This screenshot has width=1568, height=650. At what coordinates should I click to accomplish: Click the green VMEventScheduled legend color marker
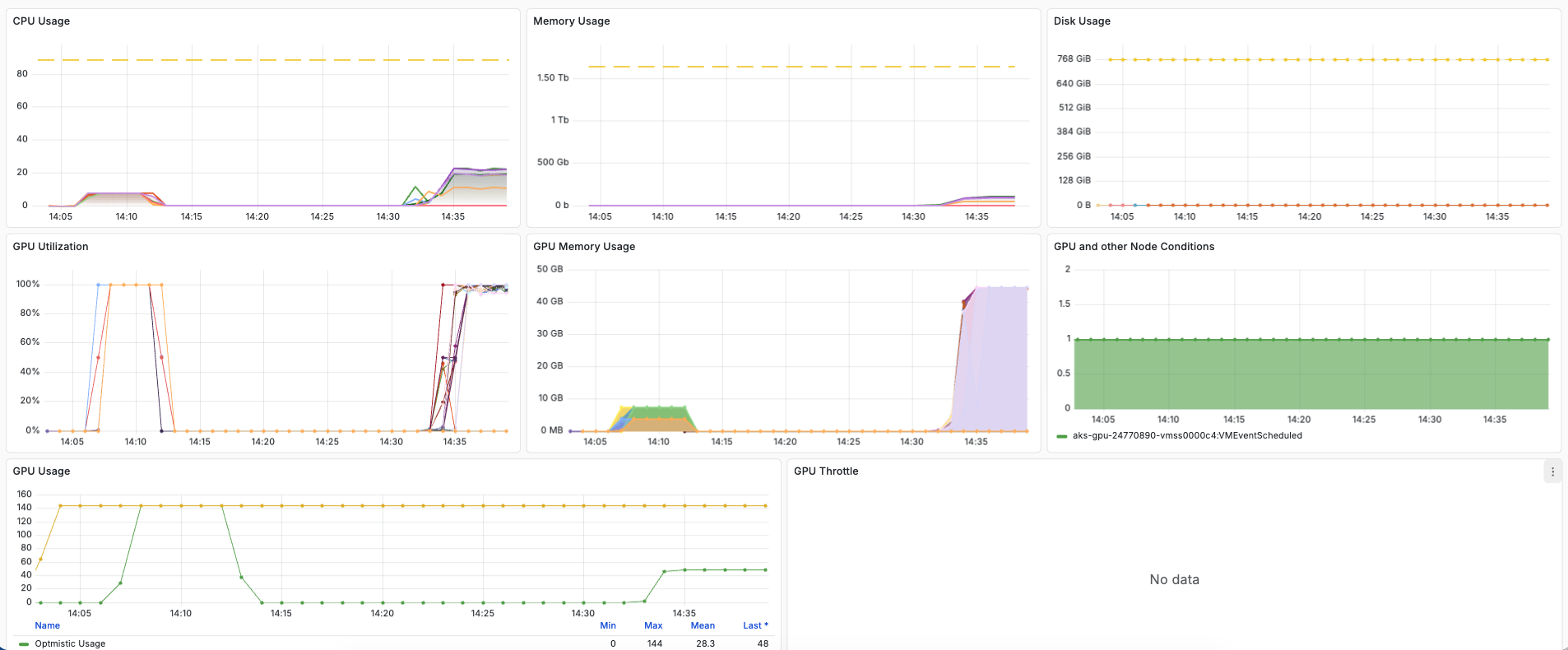(1062, 436)
